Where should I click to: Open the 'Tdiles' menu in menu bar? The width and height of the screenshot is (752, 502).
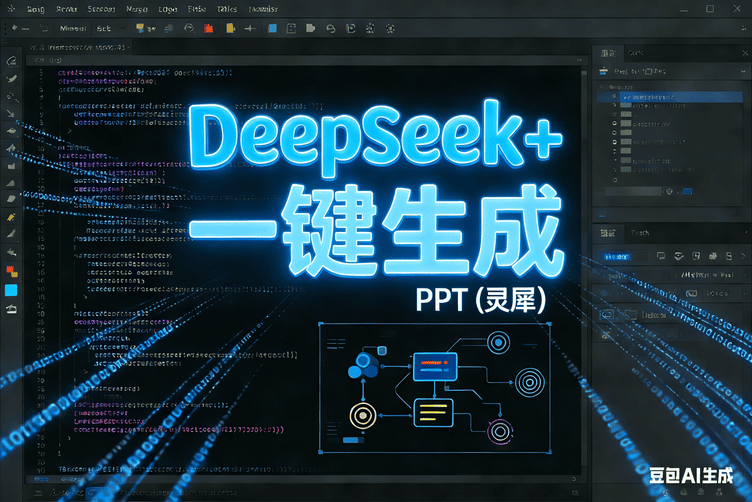pyautogui.click(x=227, y=9)
